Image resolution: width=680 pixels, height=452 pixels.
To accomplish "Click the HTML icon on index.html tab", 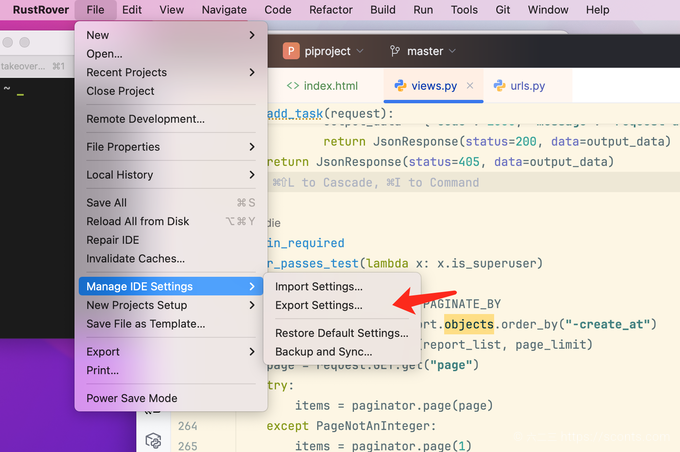I will point(293,86).
